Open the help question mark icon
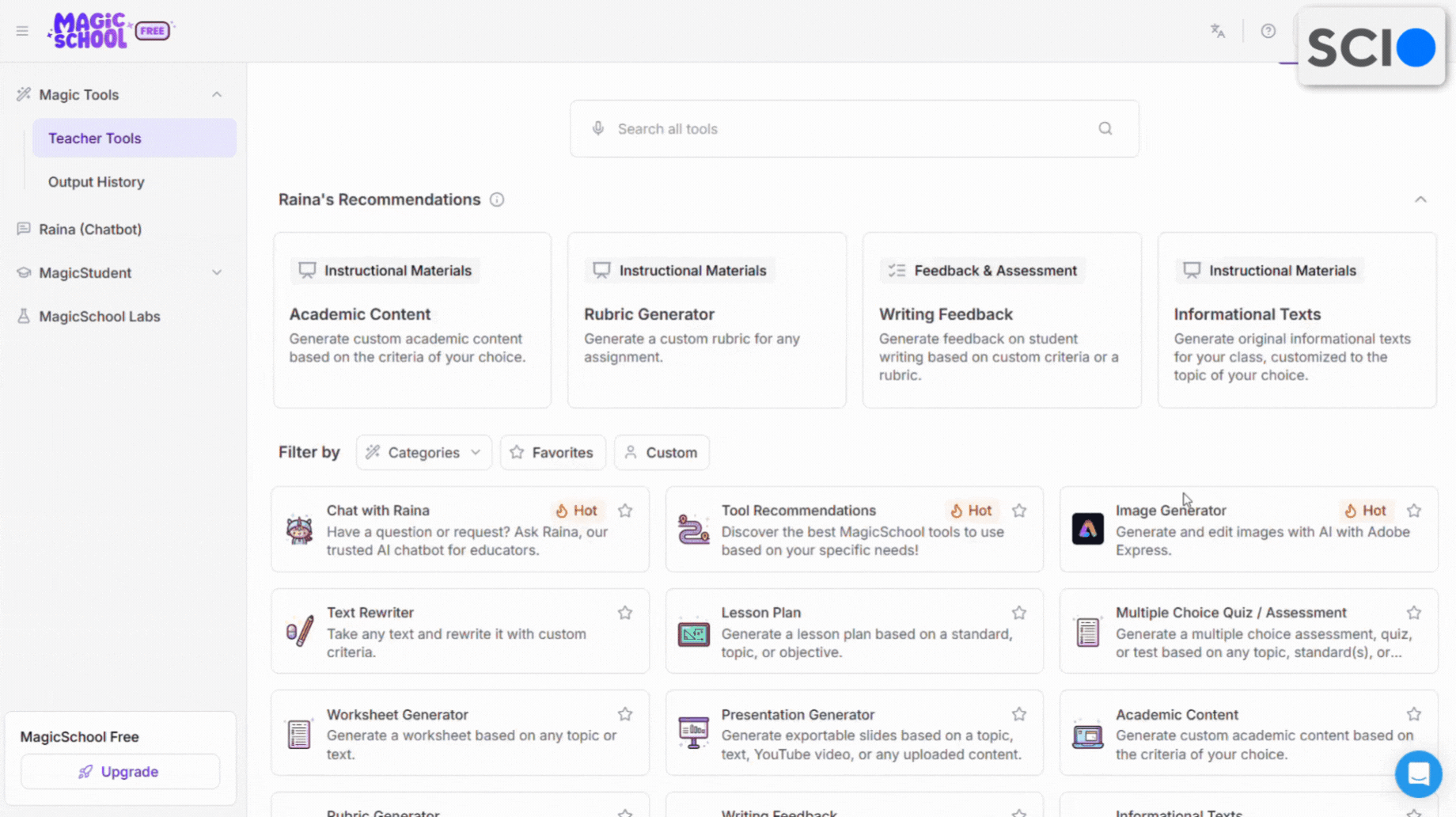The image size is (1456, 817). [x=1268, y=31]
